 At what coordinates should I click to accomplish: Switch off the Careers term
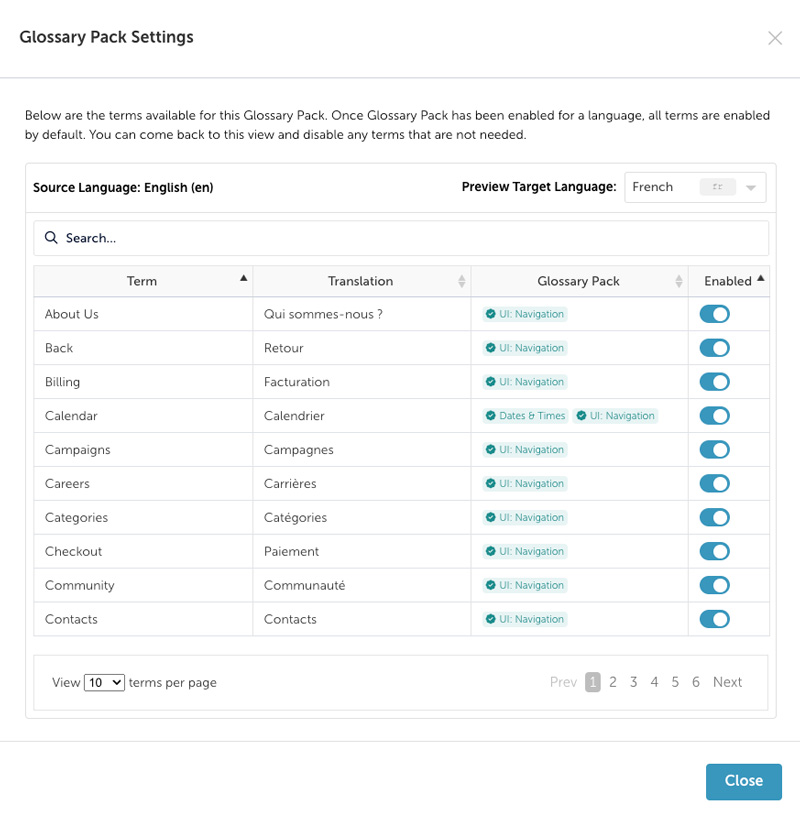point(714,483)
